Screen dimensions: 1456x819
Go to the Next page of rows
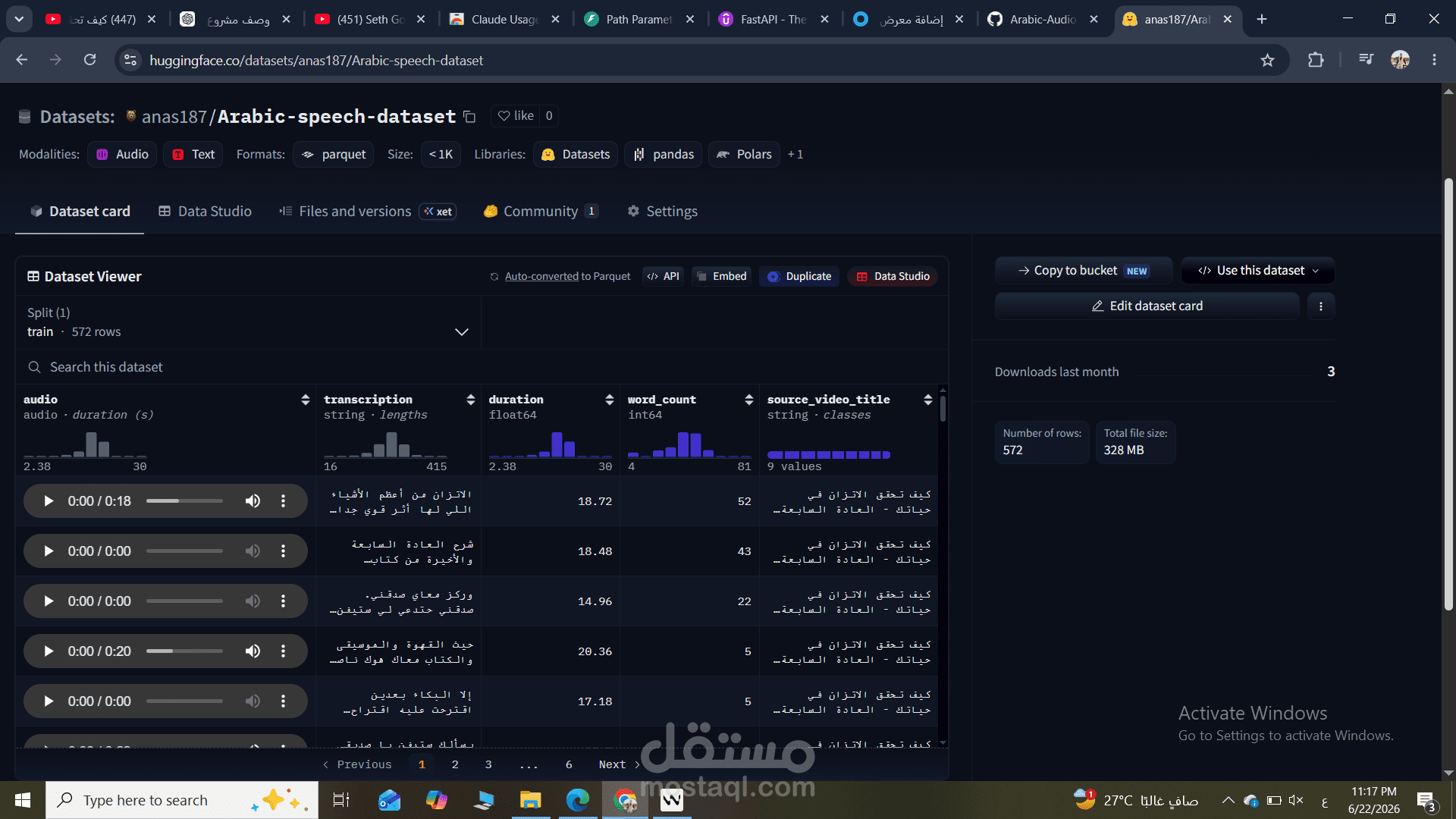pos(619,765)
